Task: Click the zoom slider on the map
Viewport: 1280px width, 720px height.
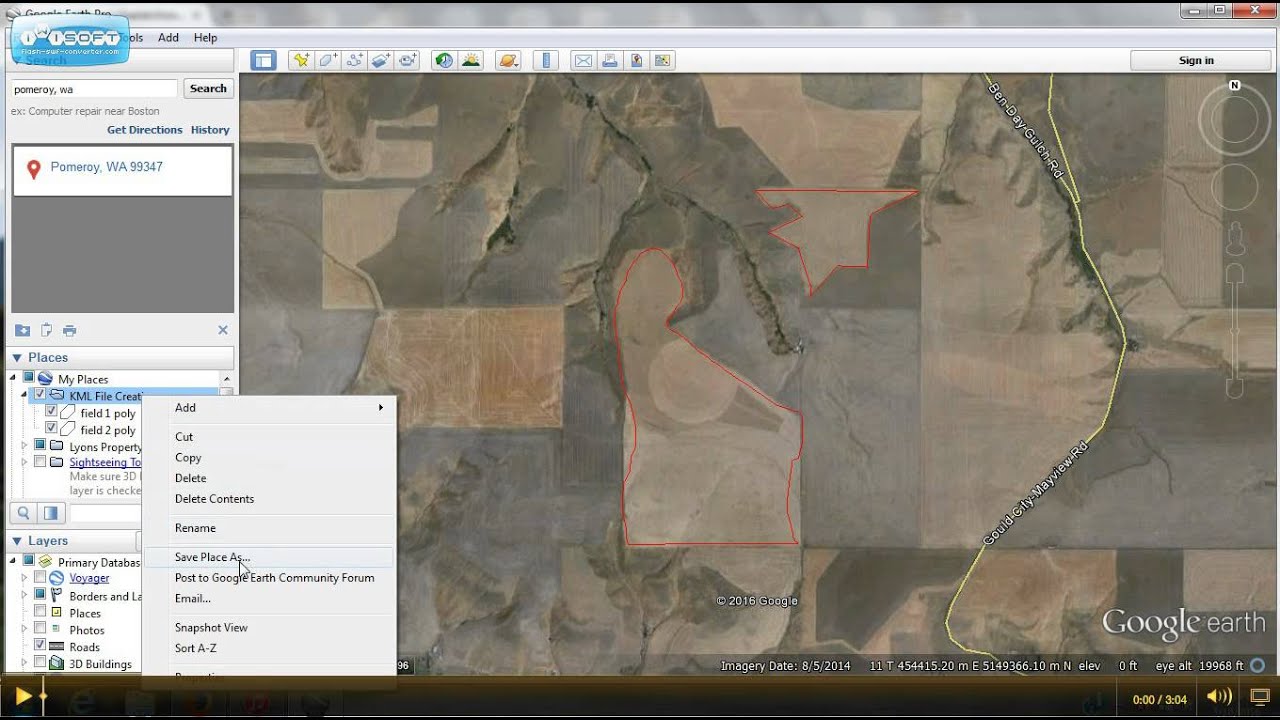Action: [1235, 330]
